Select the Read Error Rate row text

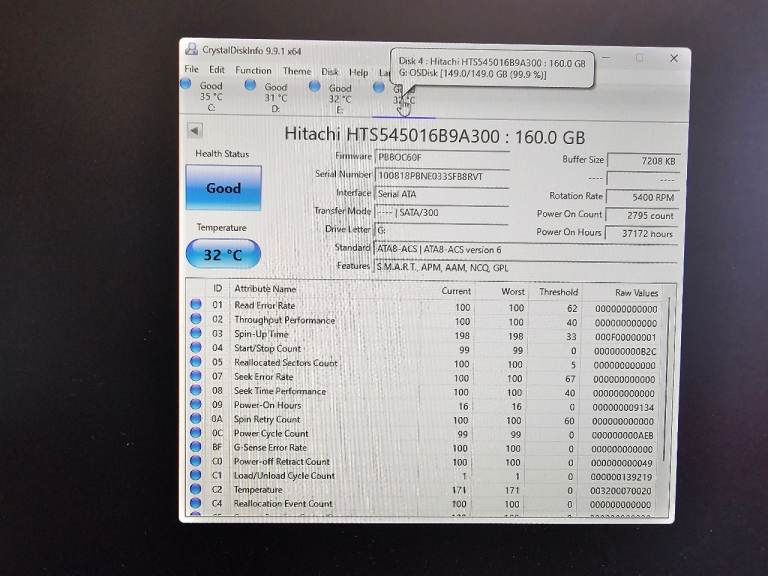click(264, 305)
